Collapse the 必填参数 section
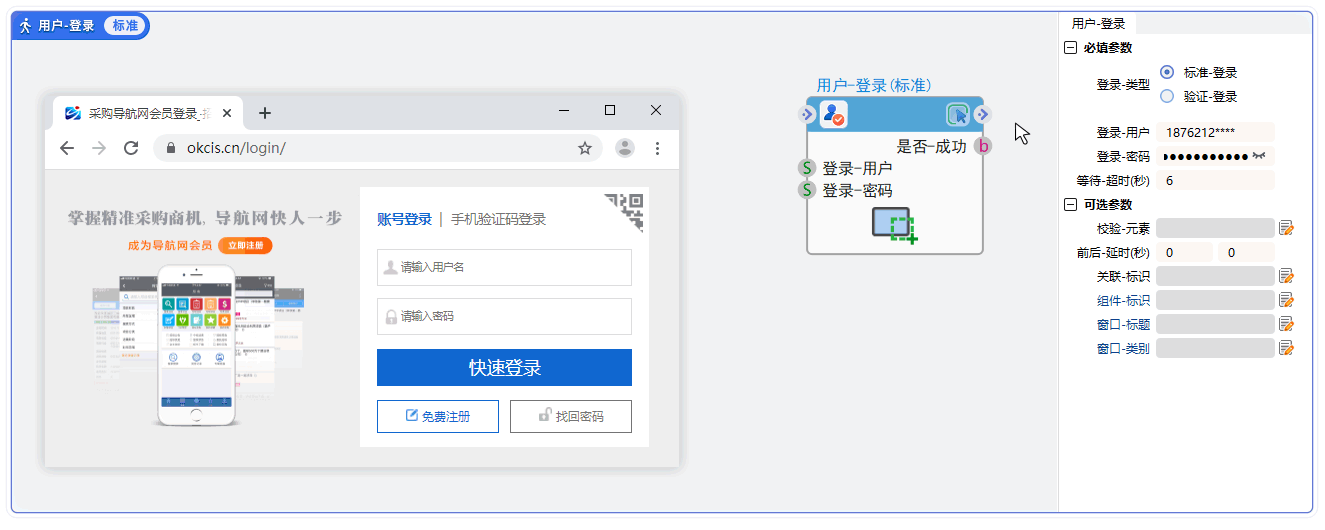1325x530 pixels. [x=1071, y=47]
